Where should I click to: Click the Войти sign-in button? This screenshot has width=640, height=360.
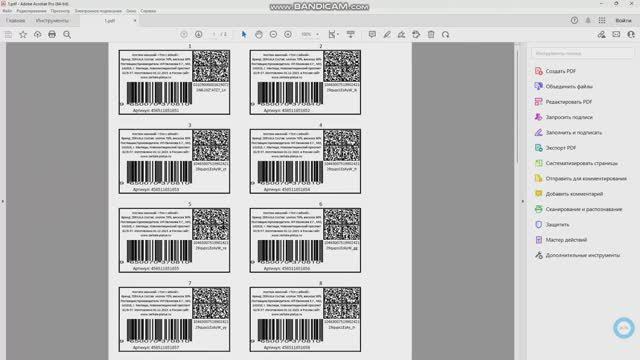623,20
